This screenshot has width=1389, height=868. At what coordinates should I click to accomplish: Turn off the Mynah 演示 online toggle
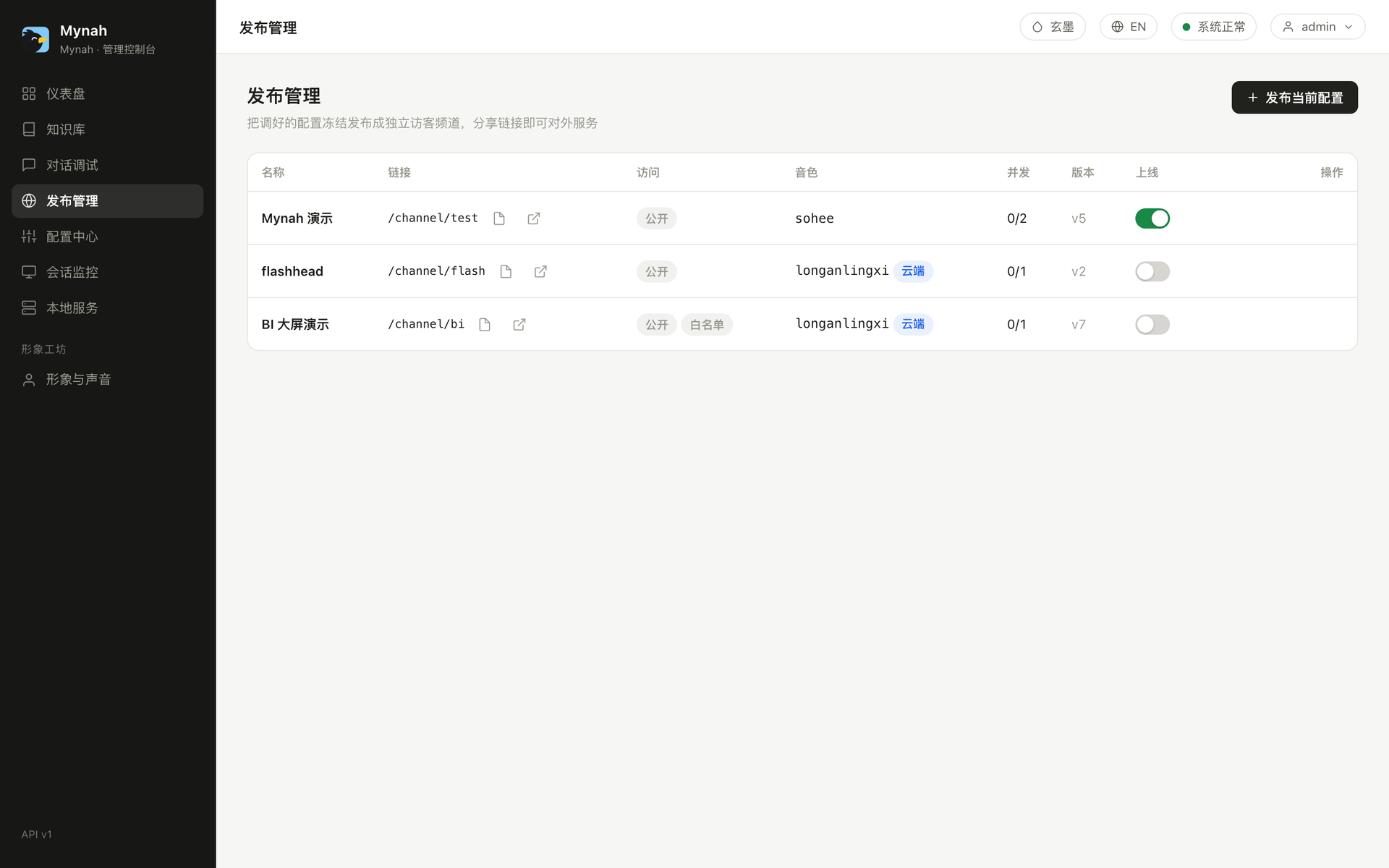pyautogui.click(x=1152, y=218)
